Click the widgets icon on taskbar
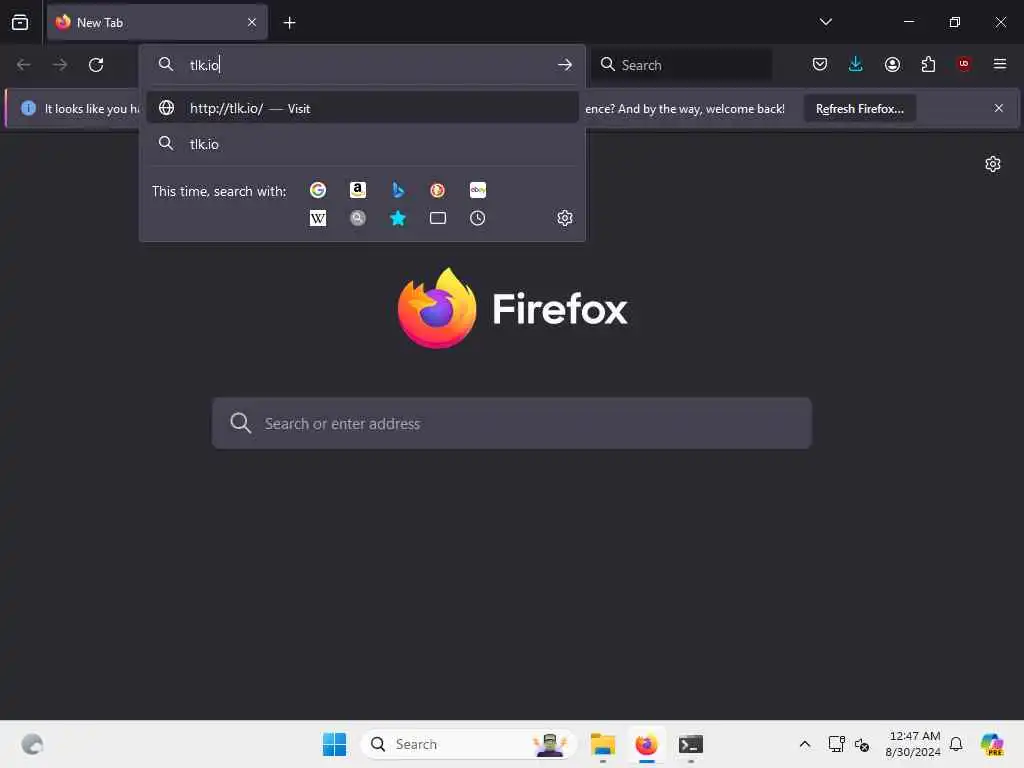This screenshot has width=1024, height=768. (32, 744)
